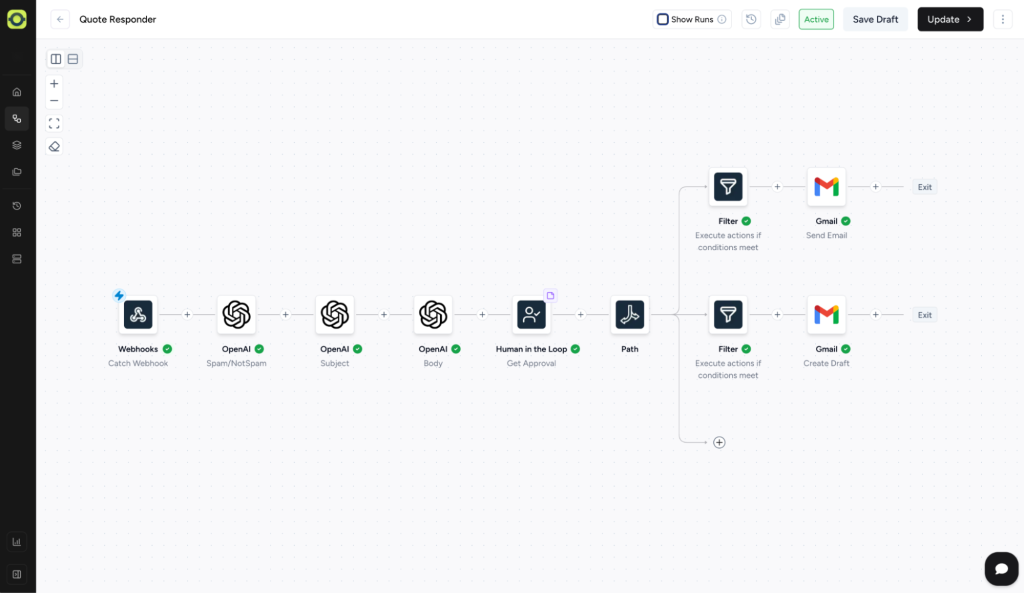This screenshot has width=1024, height=593.
Task: Open the Webhooks Catch Webhook node
Action: pos(138,315)
